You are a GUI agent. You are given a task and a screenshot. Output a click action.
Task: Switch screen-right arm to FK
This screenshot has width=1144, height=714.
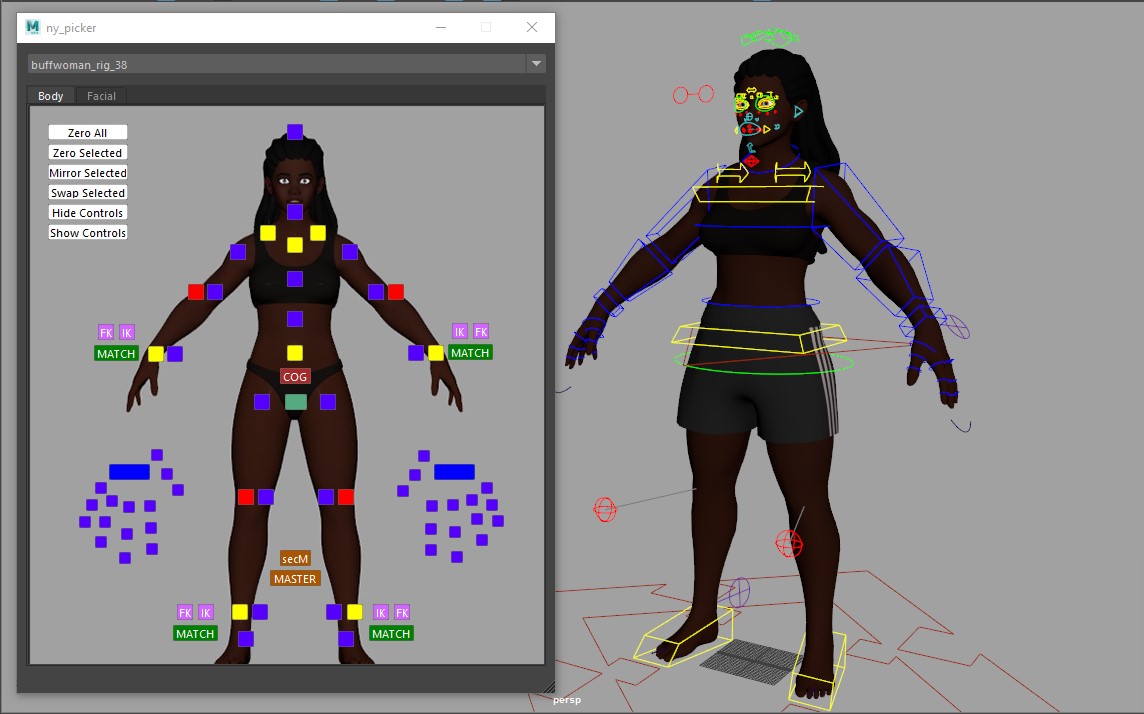(481, 332)
